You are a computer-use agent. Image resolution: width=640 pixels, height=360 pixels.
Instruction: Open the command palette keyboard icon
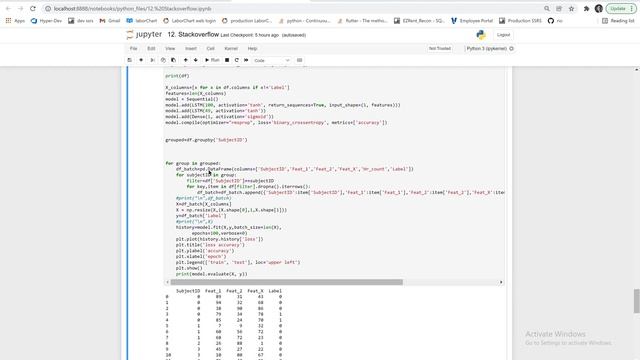click(299, 60)
